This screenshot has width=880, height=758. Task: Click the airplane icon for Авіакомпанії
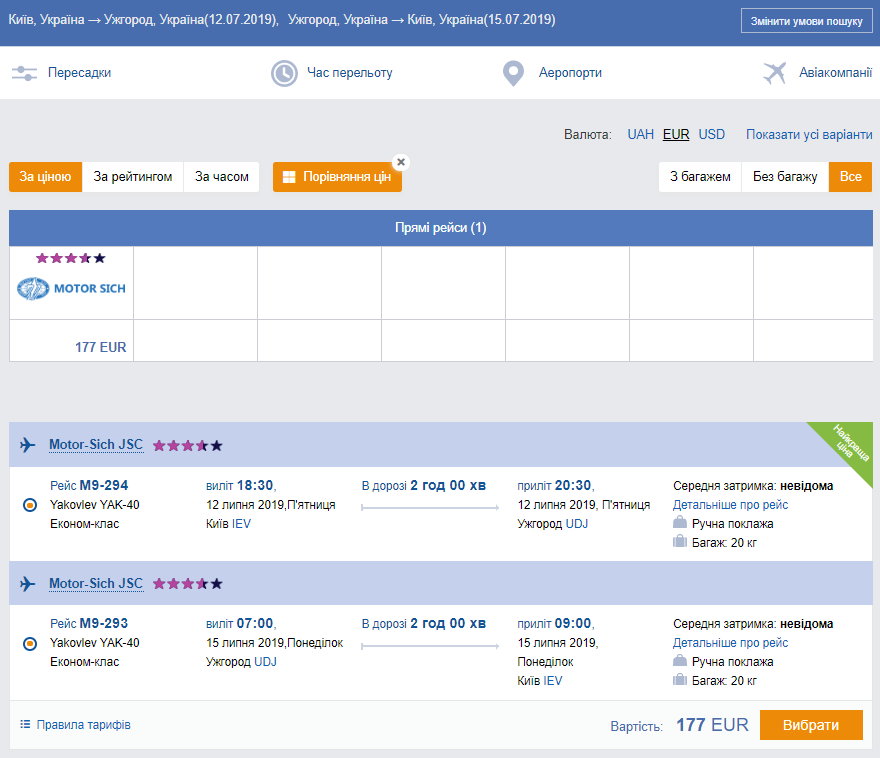coord(774,73)
